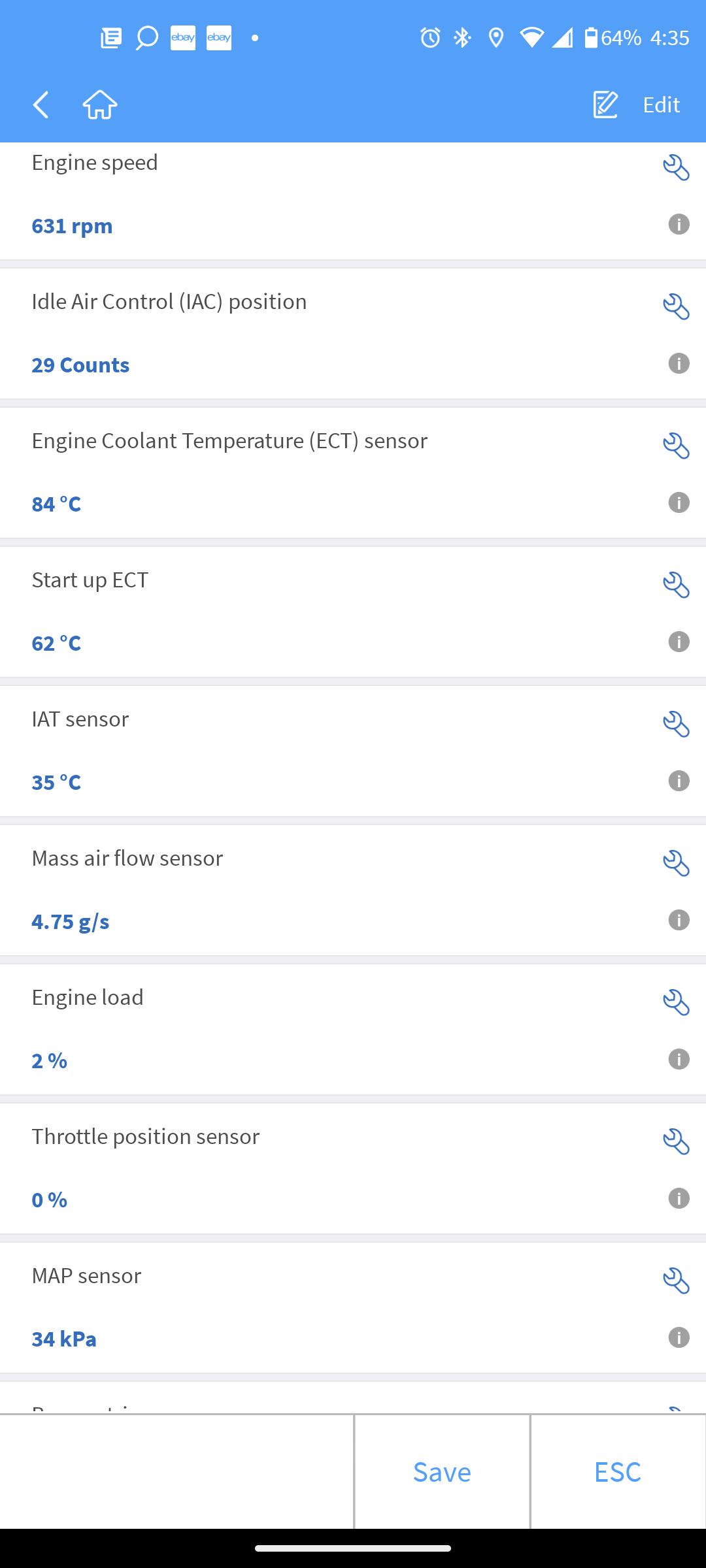Screen dimensions: 706x1568
Task: Show info for 4.75 g/s reading
Action: pos(679,921)
